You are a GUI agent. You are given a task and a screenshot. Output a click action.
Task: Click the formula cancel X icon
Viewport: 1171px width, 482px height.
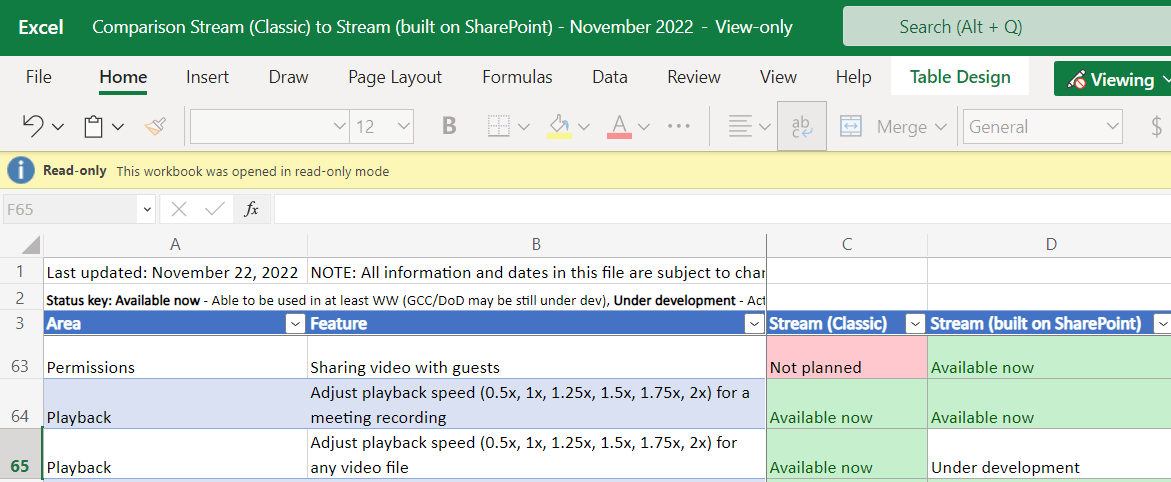tap(178, 209)
